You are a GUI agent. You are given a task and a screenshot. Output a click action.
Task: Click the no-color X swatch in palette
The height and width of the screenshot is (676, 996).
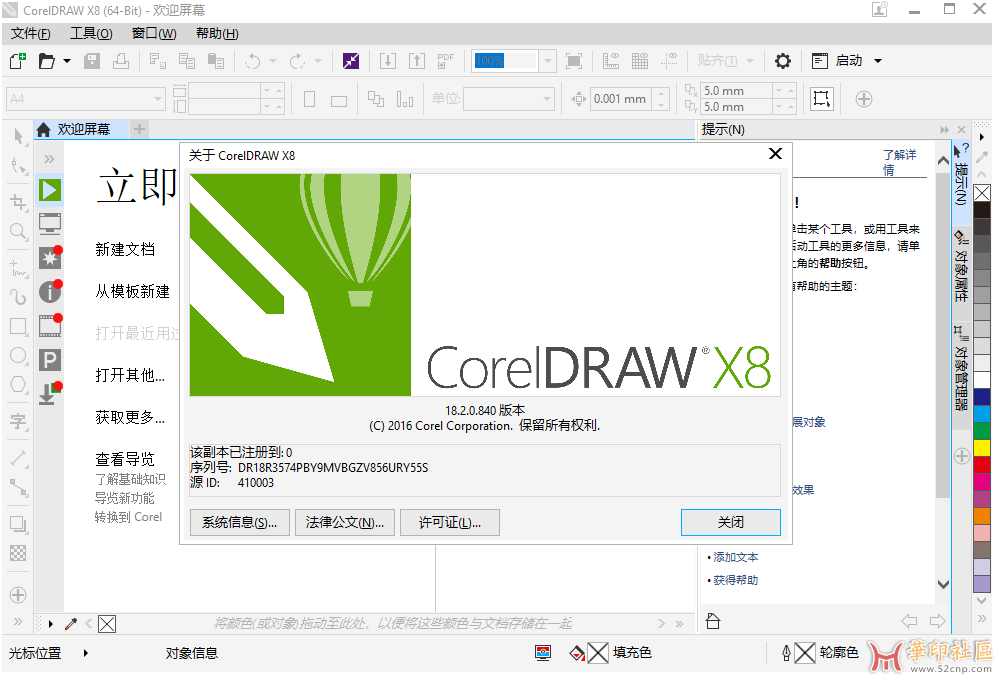[x=982, y=193]
